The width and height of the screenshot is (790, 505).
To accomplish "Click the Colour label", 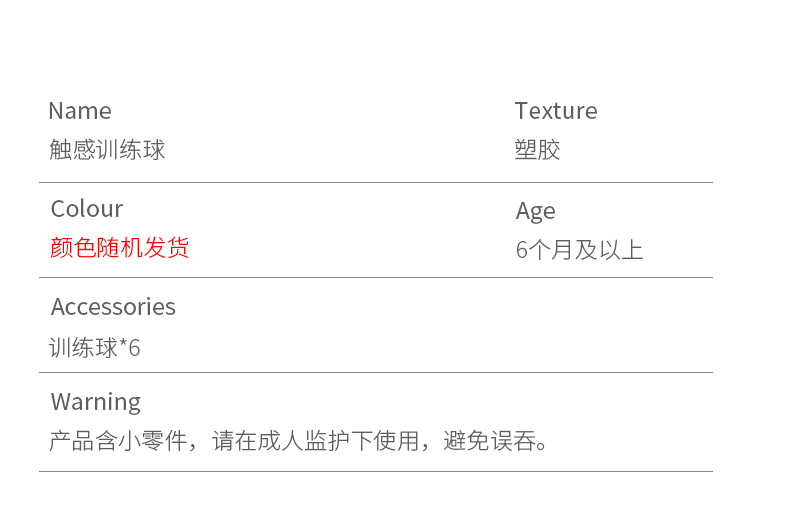I will (x=87, y=209).
